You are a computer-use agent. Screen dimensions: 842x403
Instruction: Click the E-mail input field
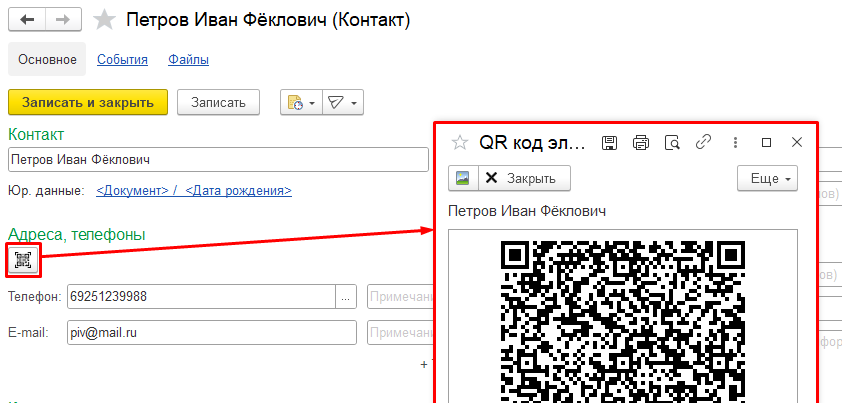212,333
